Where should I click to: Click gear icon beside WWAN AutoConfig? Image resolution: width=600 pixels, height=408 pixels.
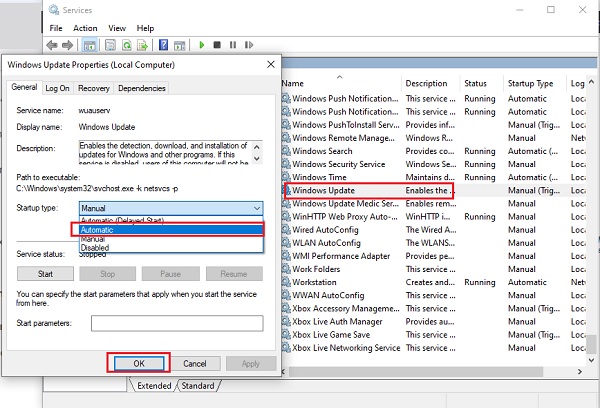coord(286,295)
